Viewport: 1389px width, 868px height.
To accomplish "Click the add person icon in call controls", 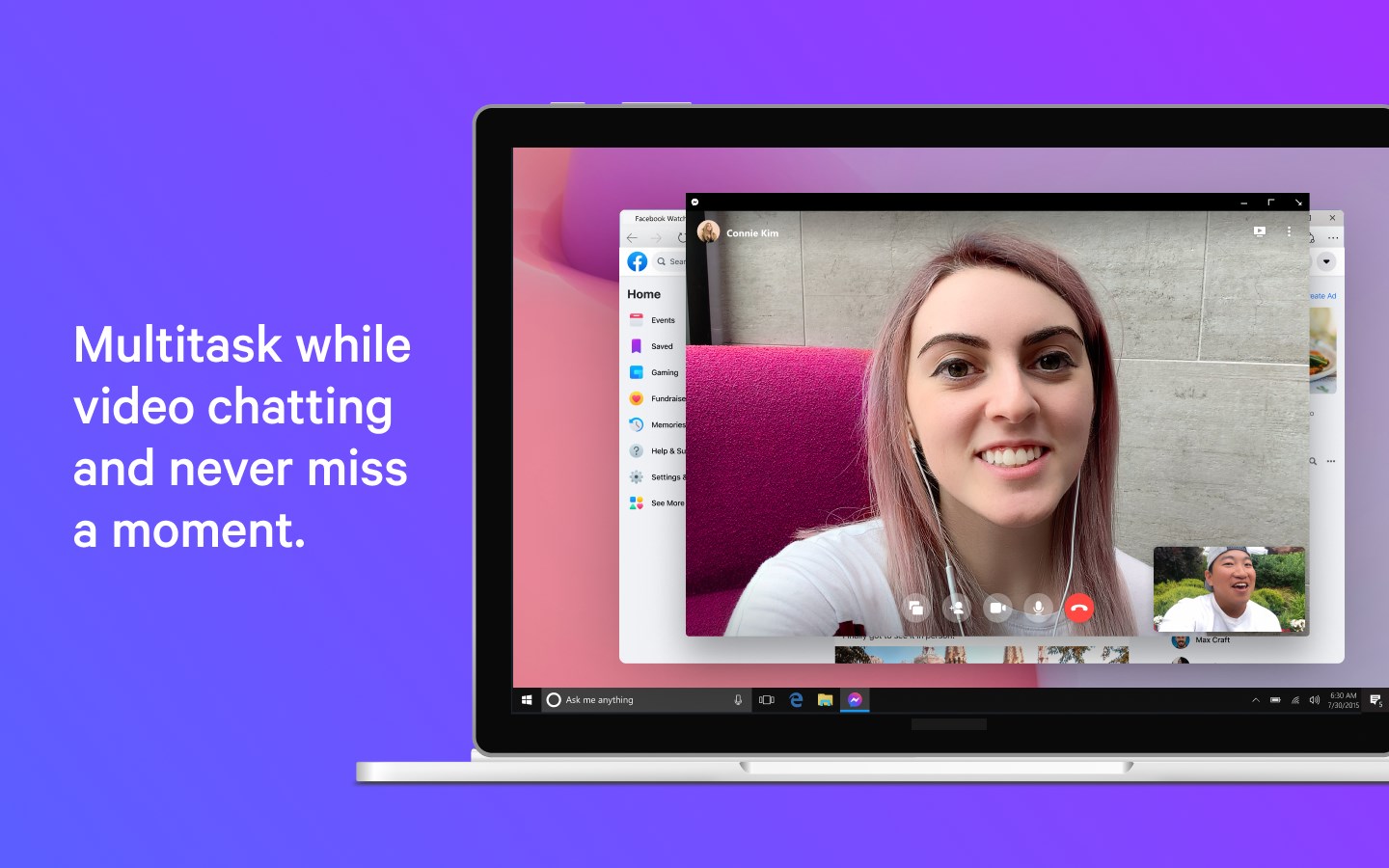I will tap(957, 609).
